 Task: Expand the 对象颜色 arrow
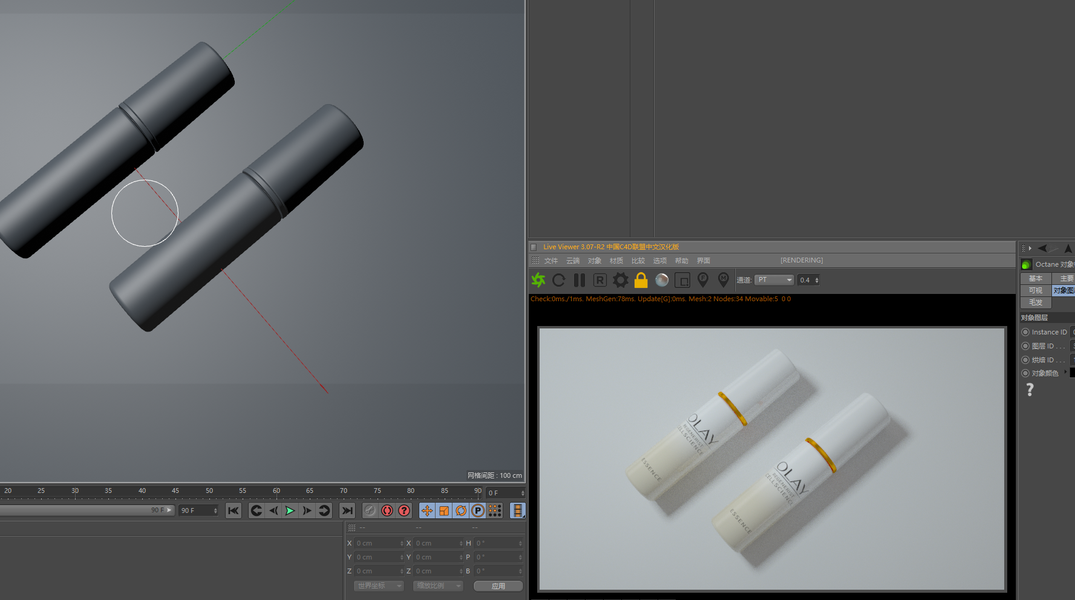(1065, 372)
